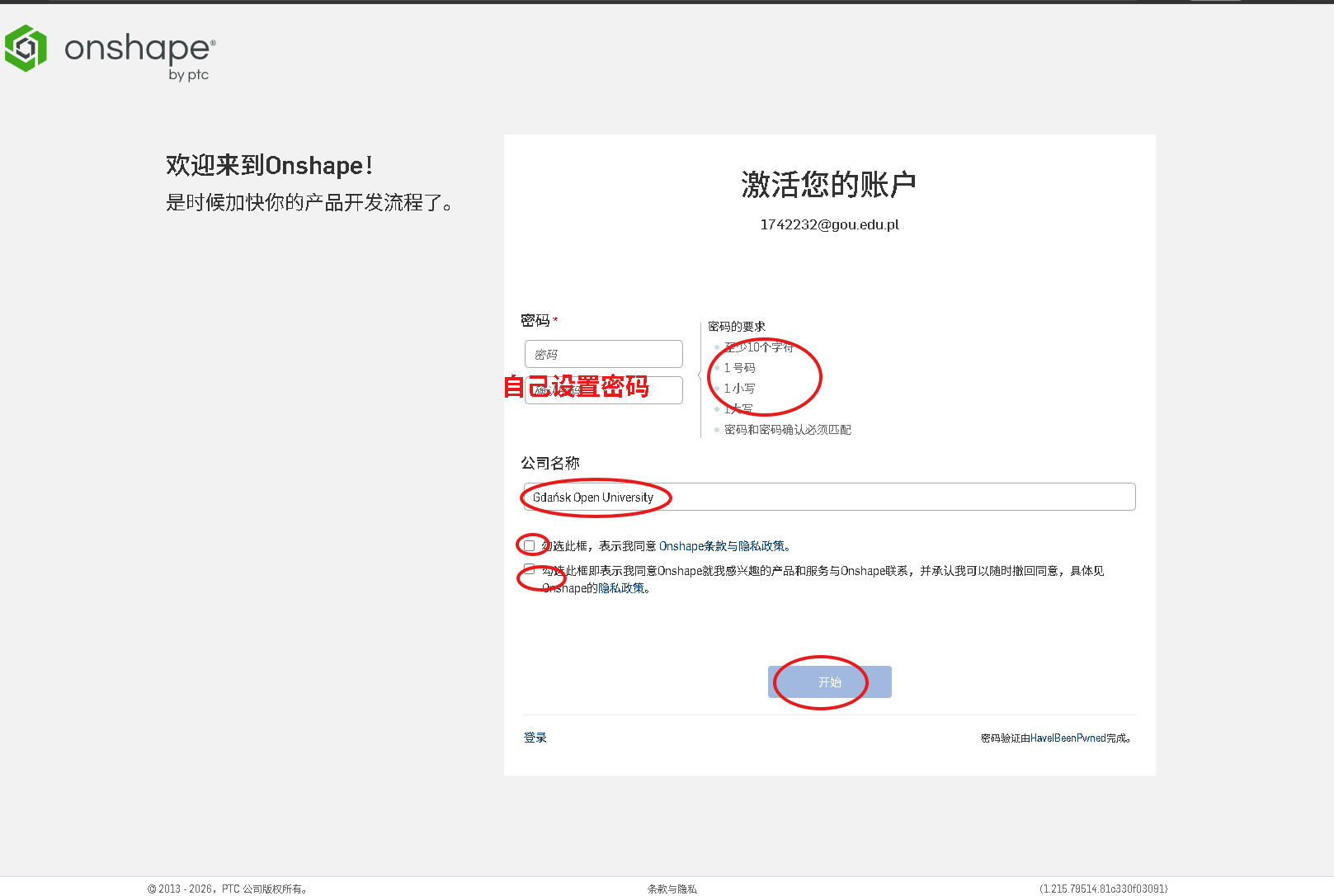Click the 1 号码 requirement

pyautogui.click(x=739, y=368)
